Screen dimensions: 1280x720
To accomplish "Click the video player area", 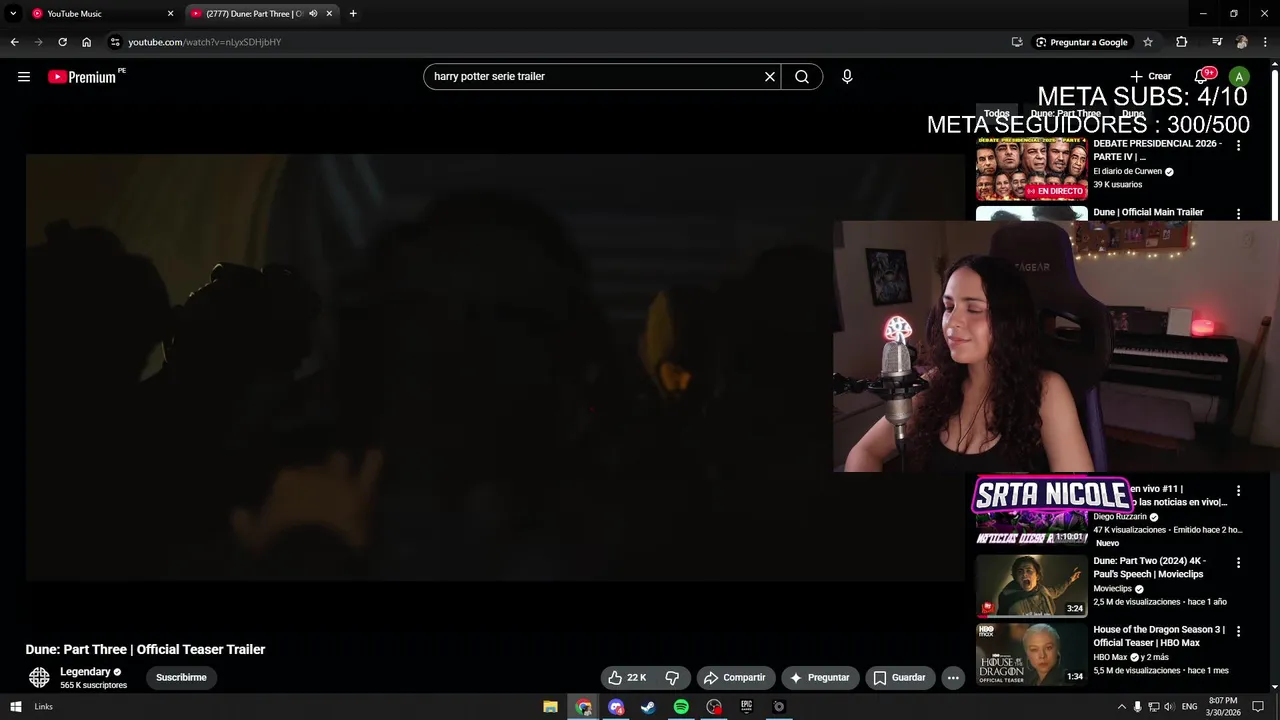I will pyautogui.click(x=495, y=367).
